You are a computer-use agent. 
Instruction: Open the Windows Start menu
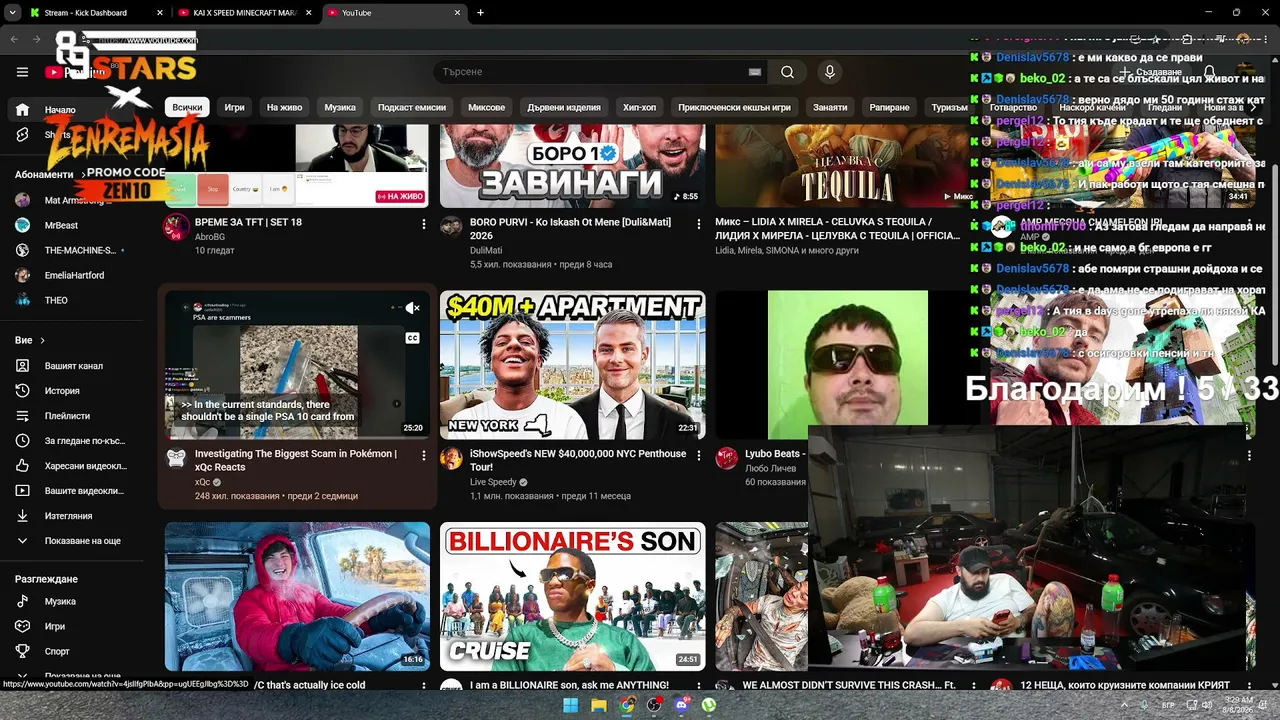tap(570, 705)
